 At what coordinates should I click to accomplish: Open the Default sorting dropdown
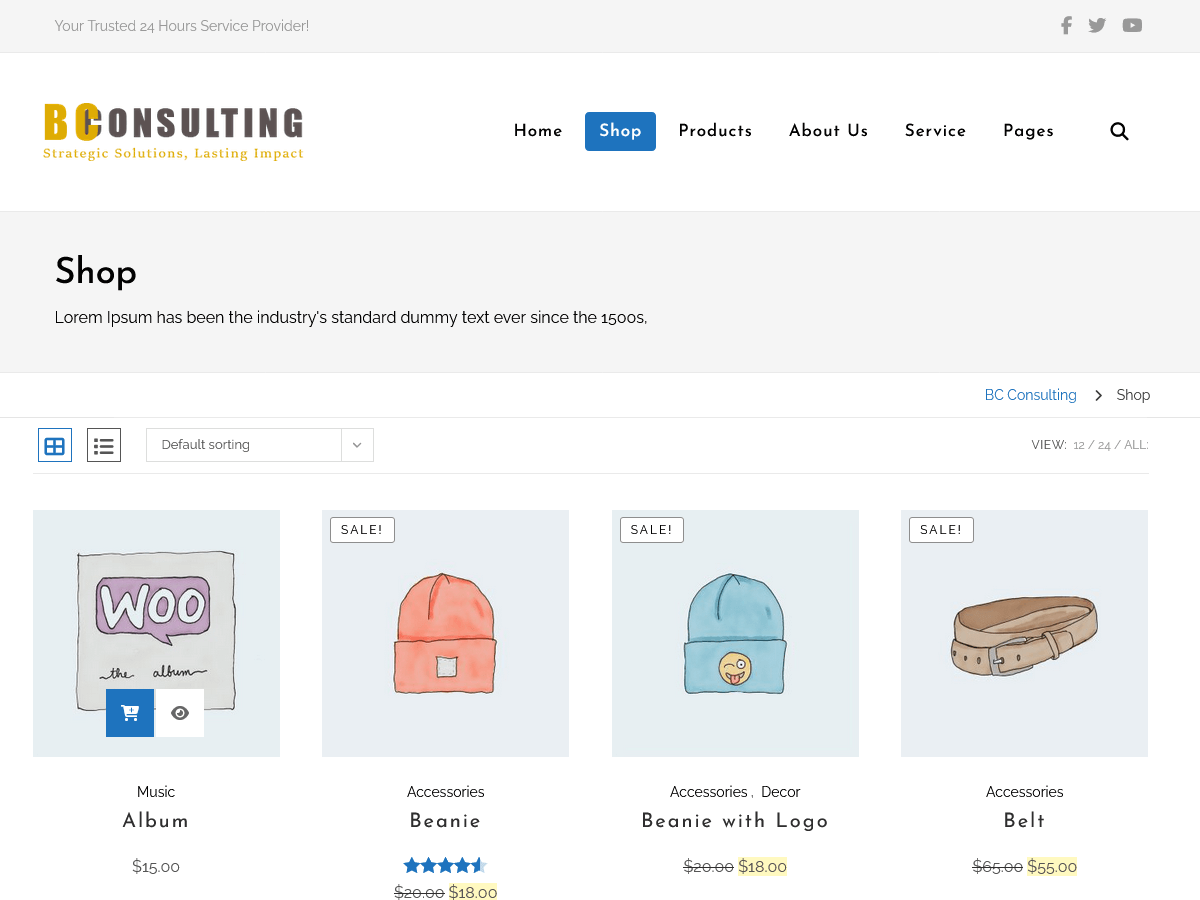coord(245,444)
